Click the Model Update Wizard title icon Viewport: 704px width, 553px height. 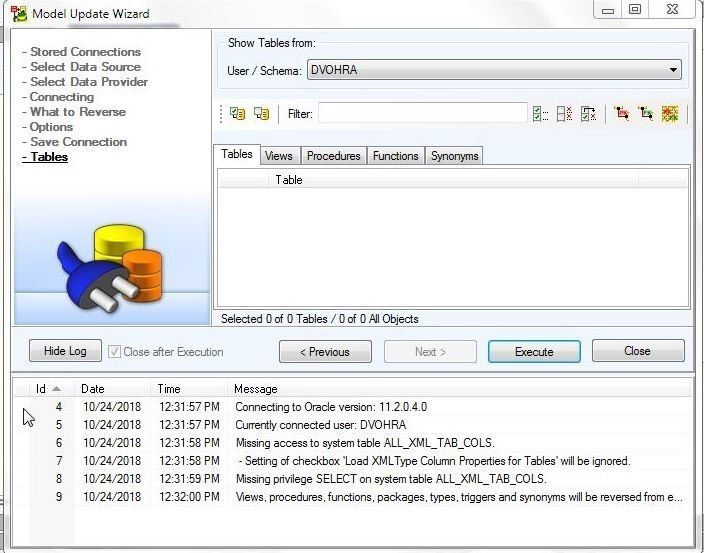[19, 13]
